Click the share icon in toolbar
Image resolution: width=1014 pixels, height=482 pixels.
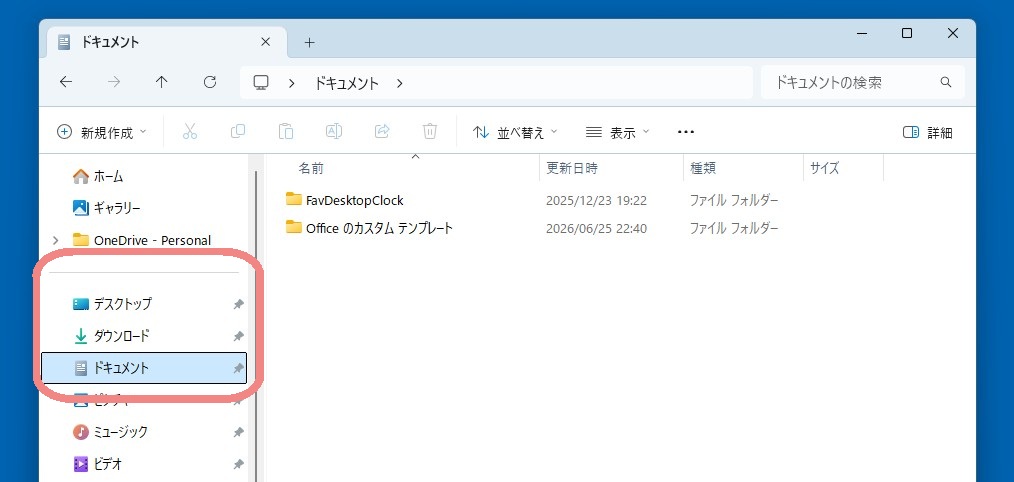382,132
